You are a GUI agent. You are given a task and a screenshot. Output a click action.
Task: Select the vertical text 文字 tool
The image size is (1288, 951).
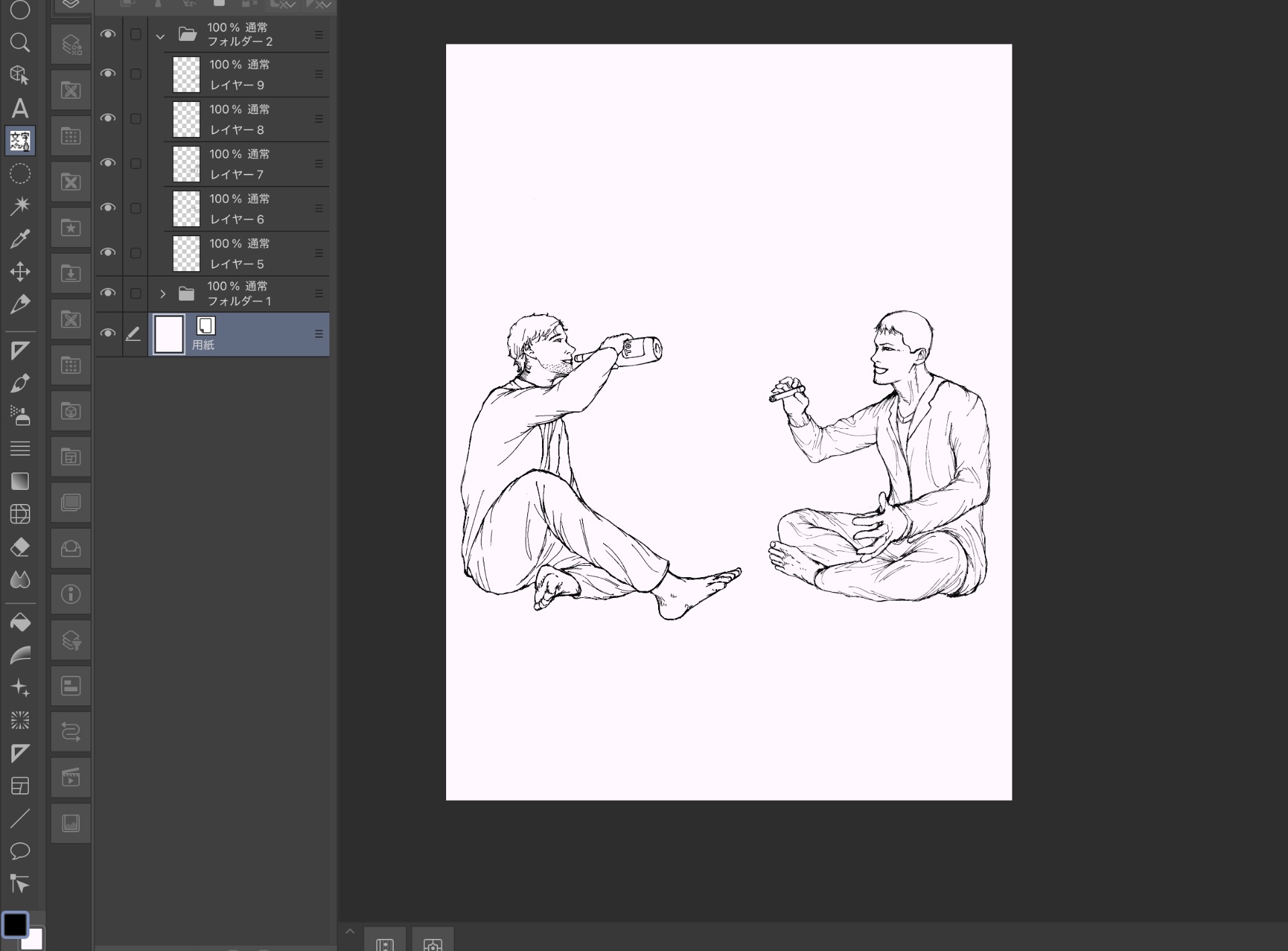[20, 141]
